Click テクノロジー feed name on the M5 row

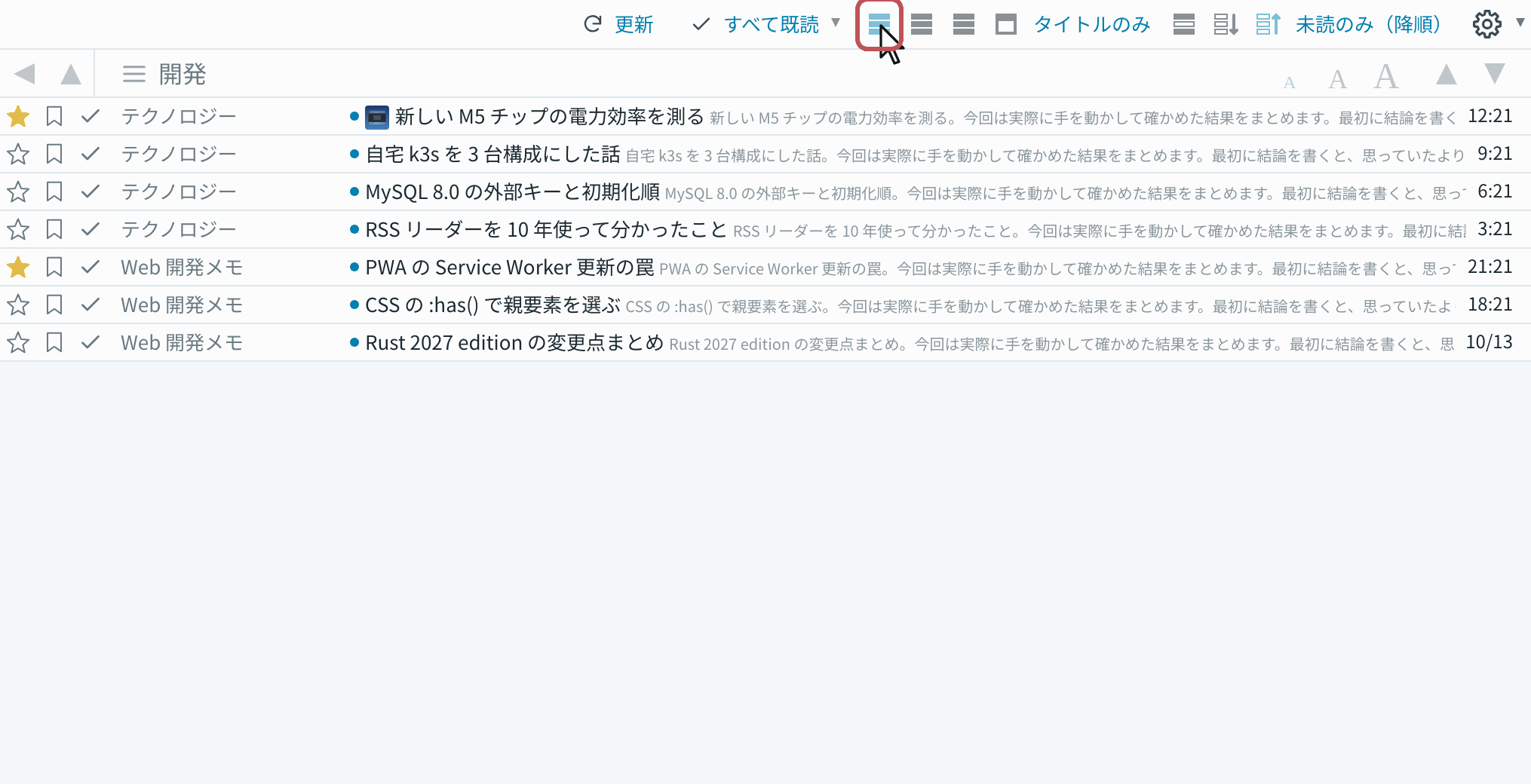click(179, 116)
